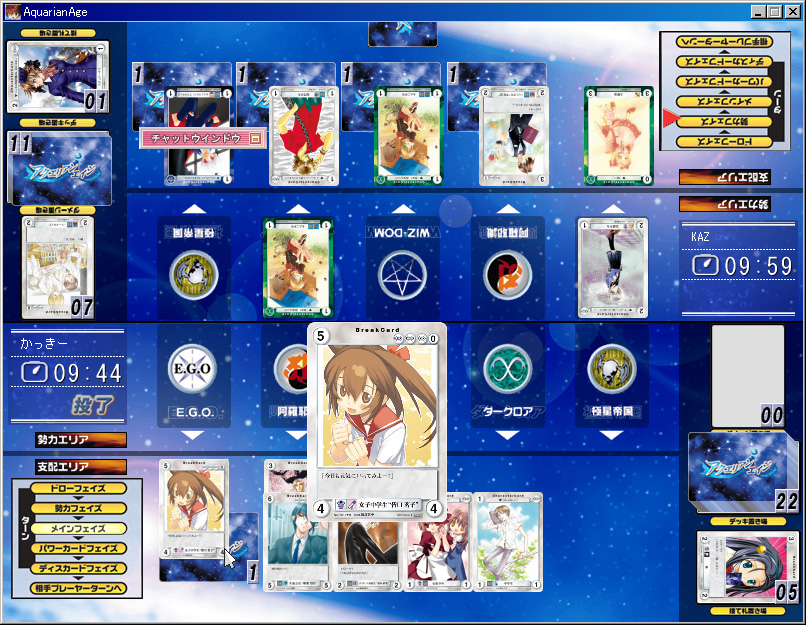The height and width of the screenshot is (625, 806).
Task: Select 勢力フェイズ in player phase list
Action: 79,508
